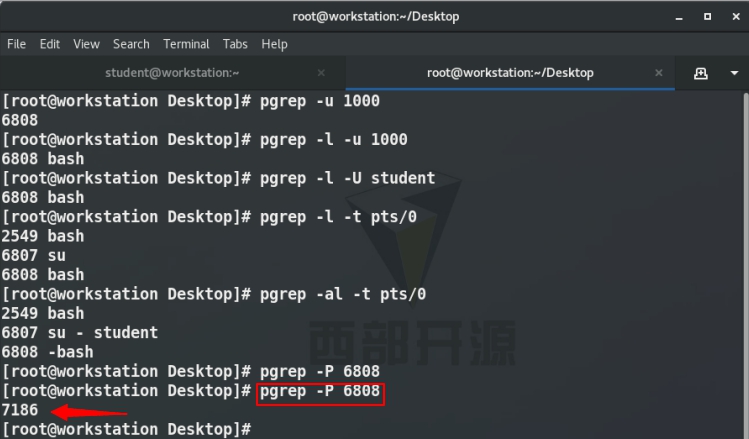Click the empty prompt on the last line
The height and width of the screenshot is (439, 749).
click(x=127, y=429)
